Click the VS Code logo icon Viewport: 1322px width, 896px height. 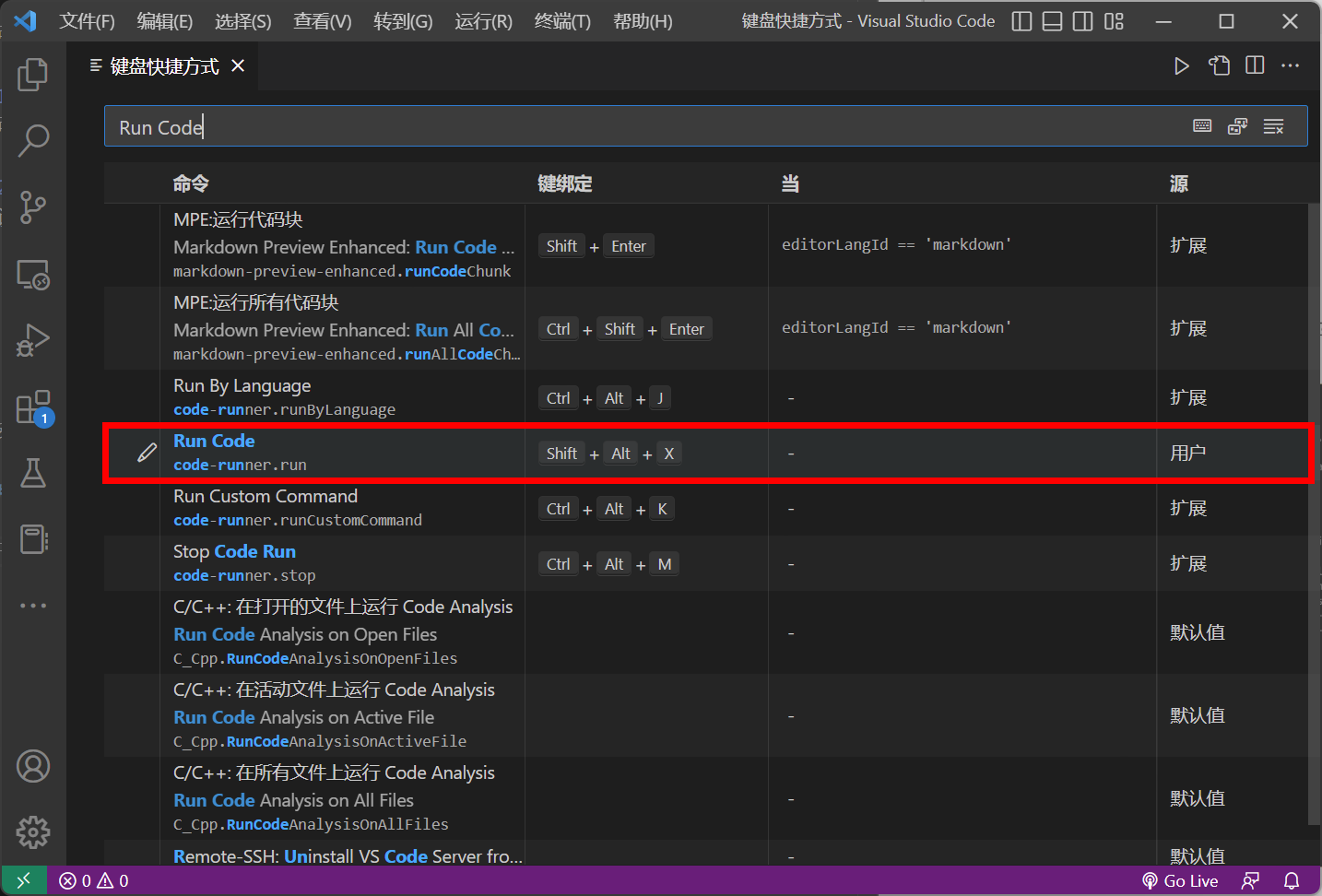tap(25, 20)
